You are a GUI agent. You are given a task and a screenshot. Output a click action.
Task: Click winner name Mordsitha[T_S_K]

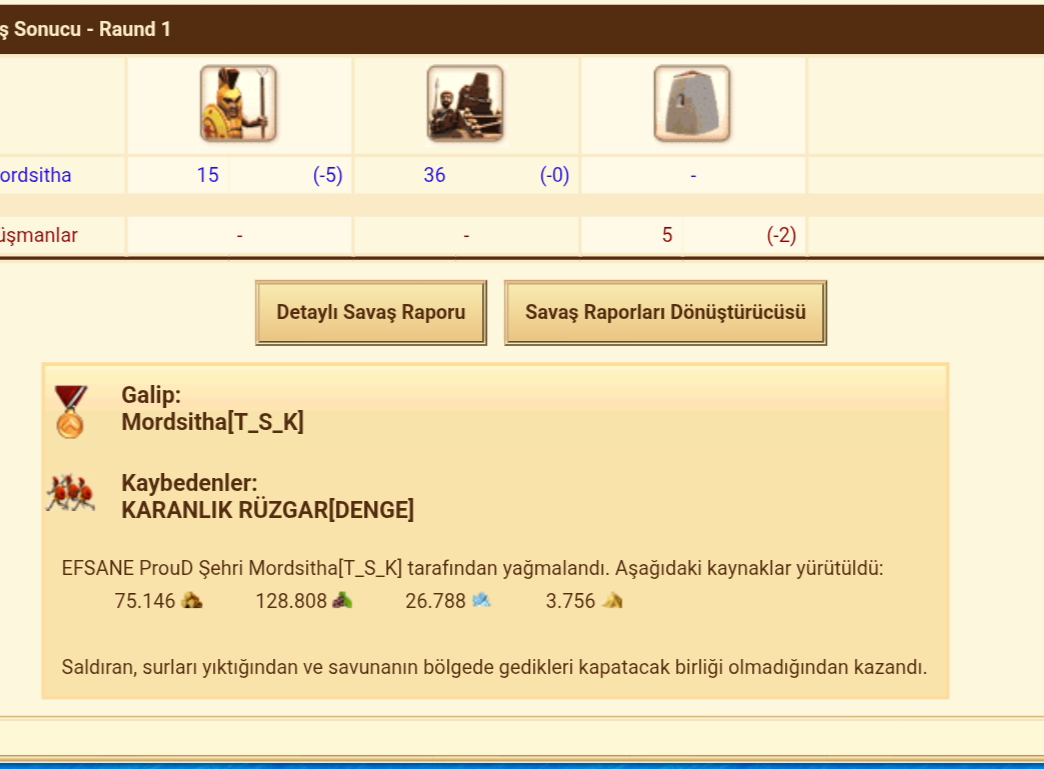pos(212,422)
